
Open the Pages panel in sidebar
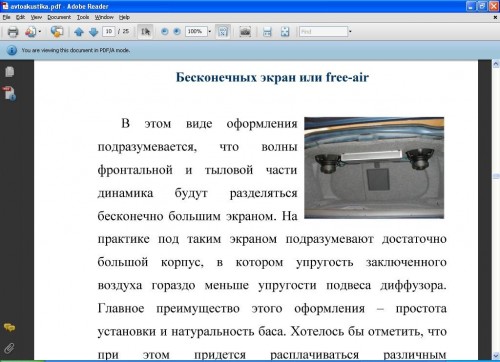pos(9,71)
